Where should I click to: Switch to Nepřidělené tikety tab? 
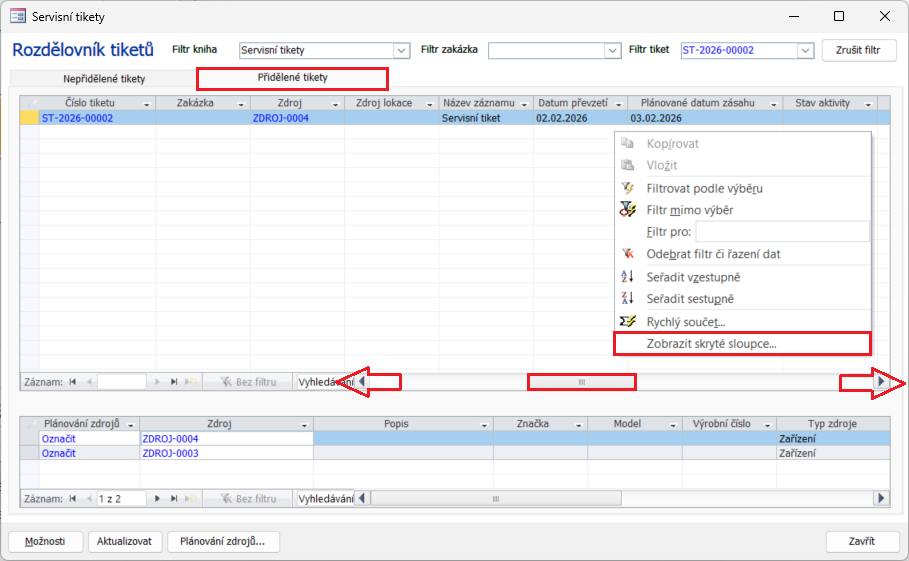104,78
